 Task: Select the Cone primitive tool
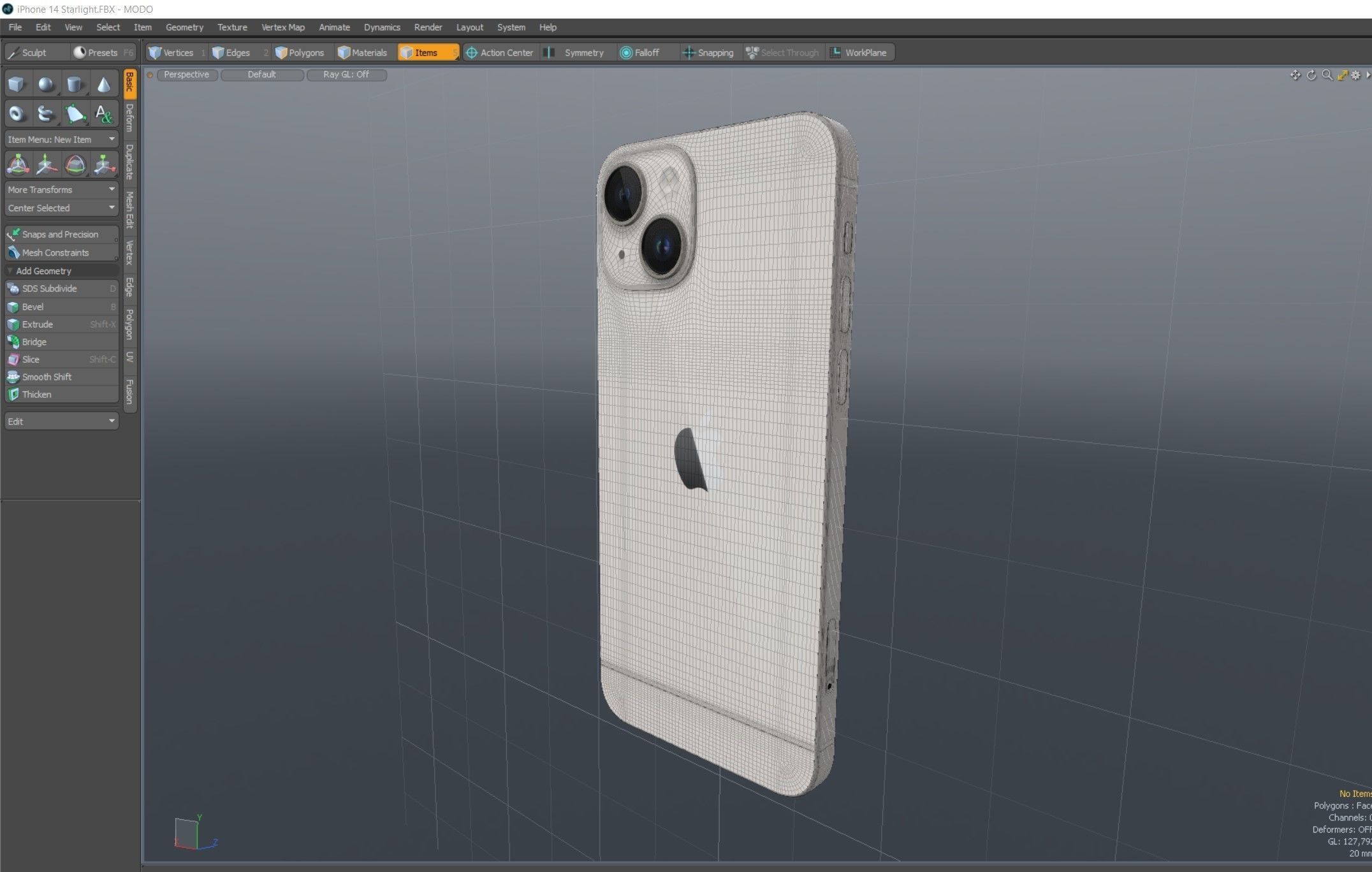103,84
